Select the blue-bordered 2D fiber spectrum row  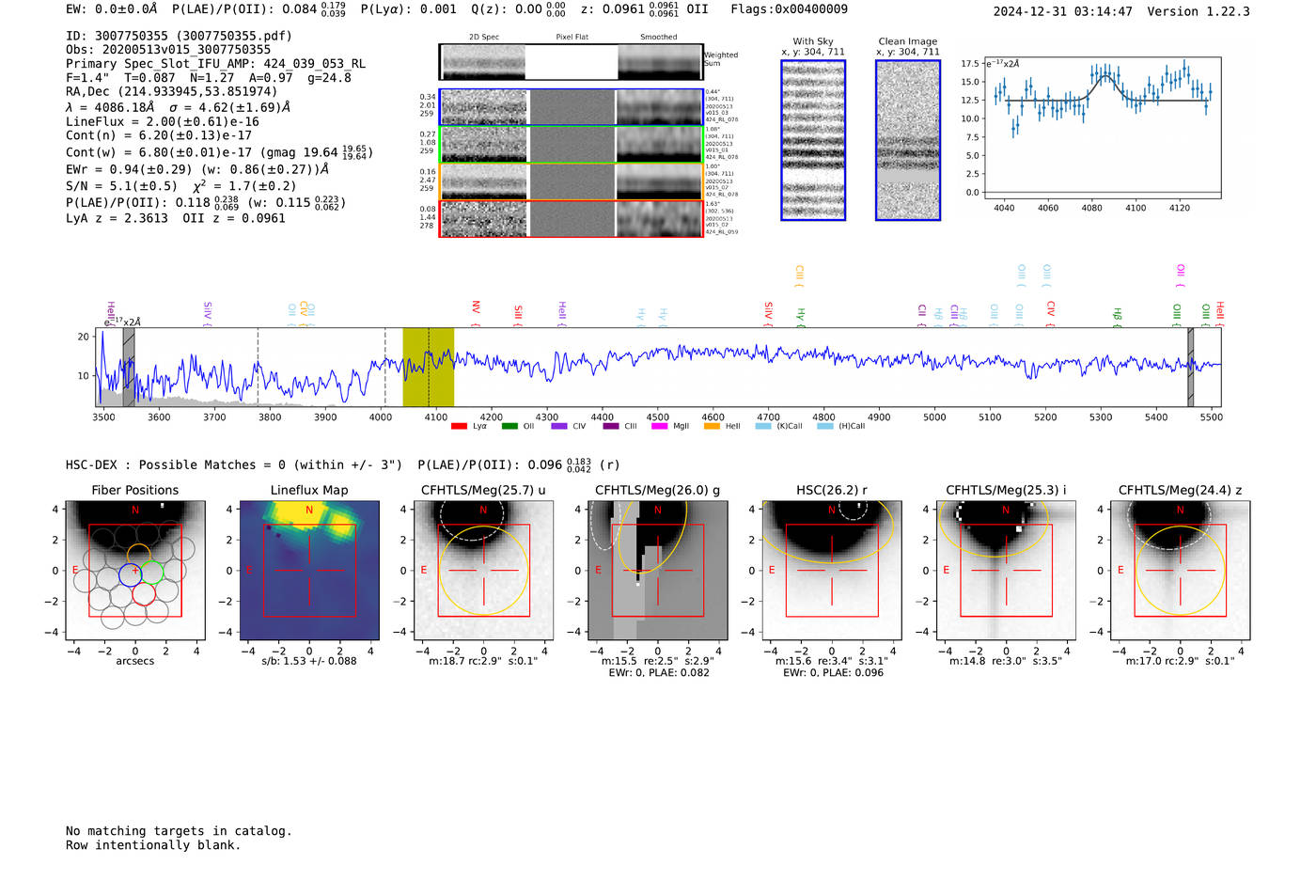(572, 107)
